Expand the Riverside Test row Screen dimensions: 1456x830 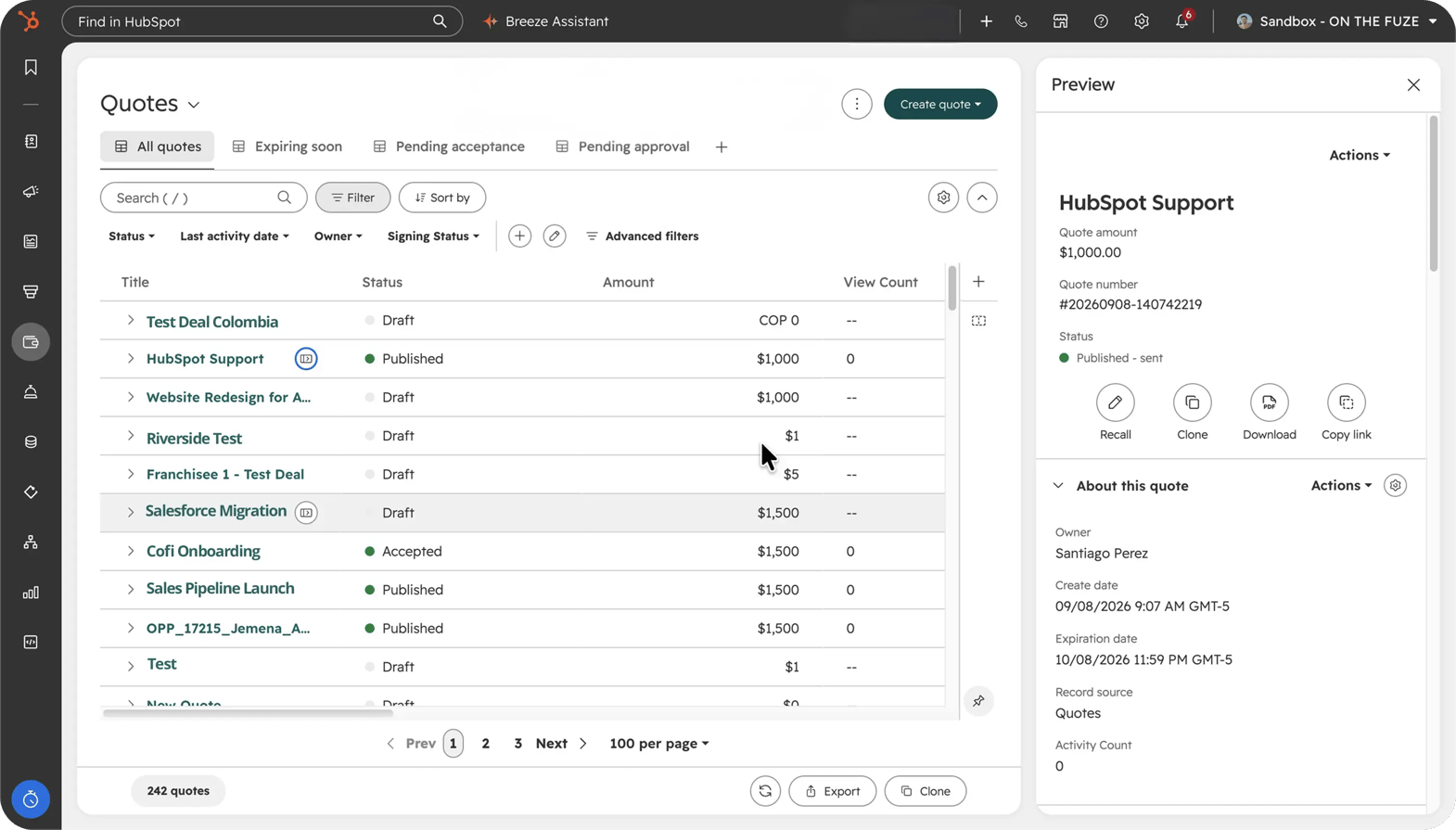pyautogui.click(x=131, y=436)
